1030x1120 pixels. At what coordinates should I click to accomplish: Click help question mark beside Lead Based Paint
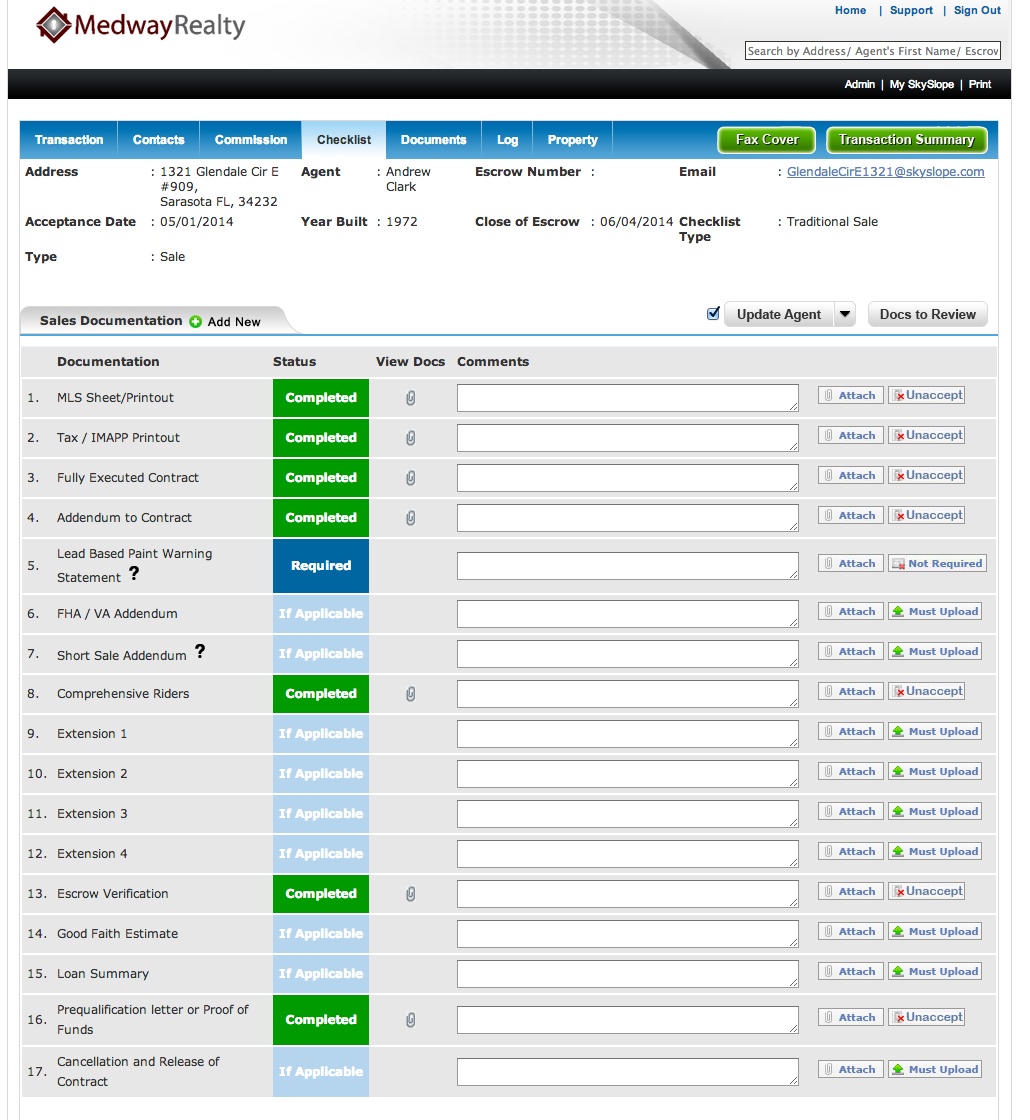click(134, 574)
